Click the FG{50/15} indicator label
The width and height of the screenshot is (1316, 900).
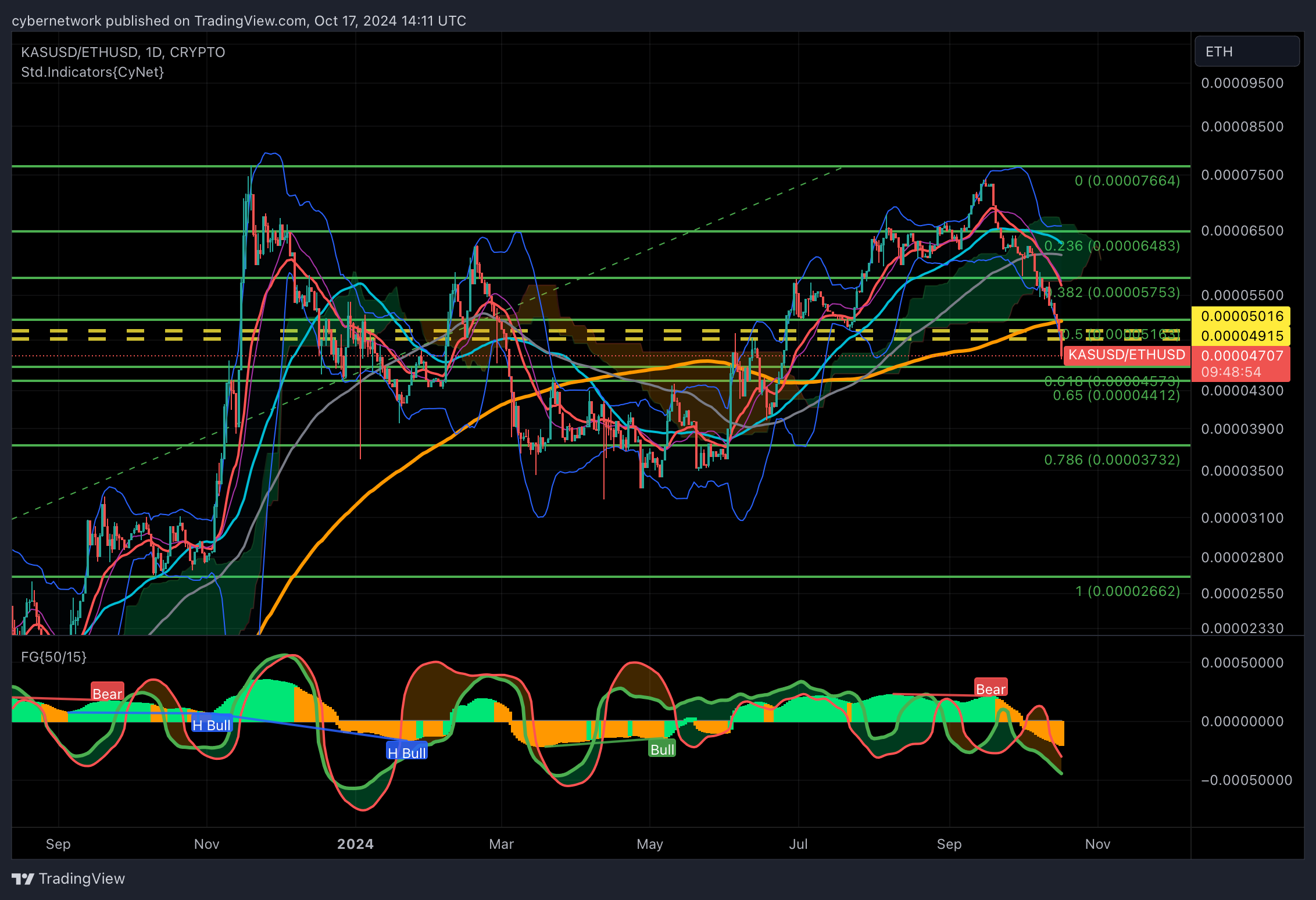click(x=54, y=657)
